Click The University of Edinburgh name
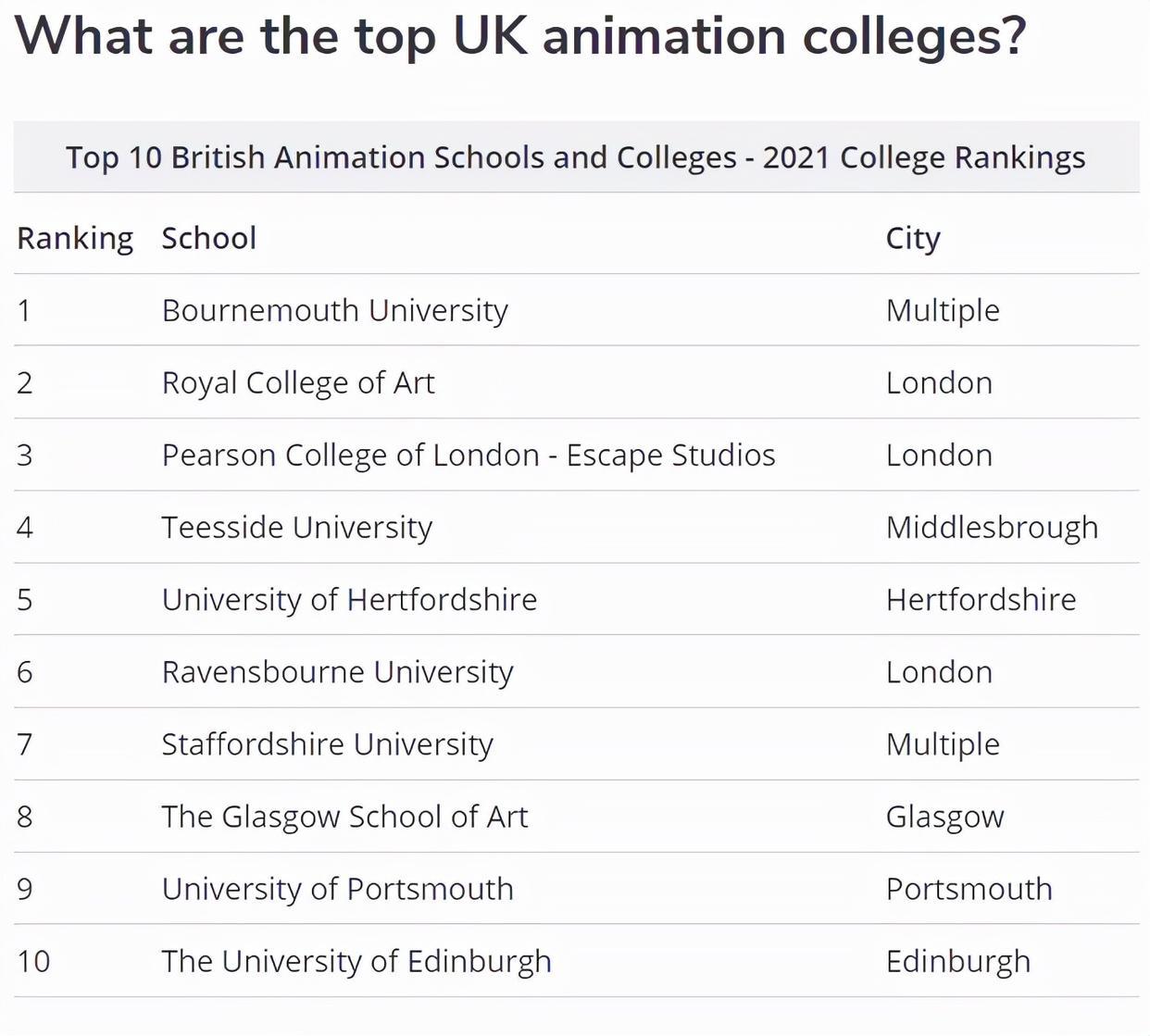 (356, 961)
